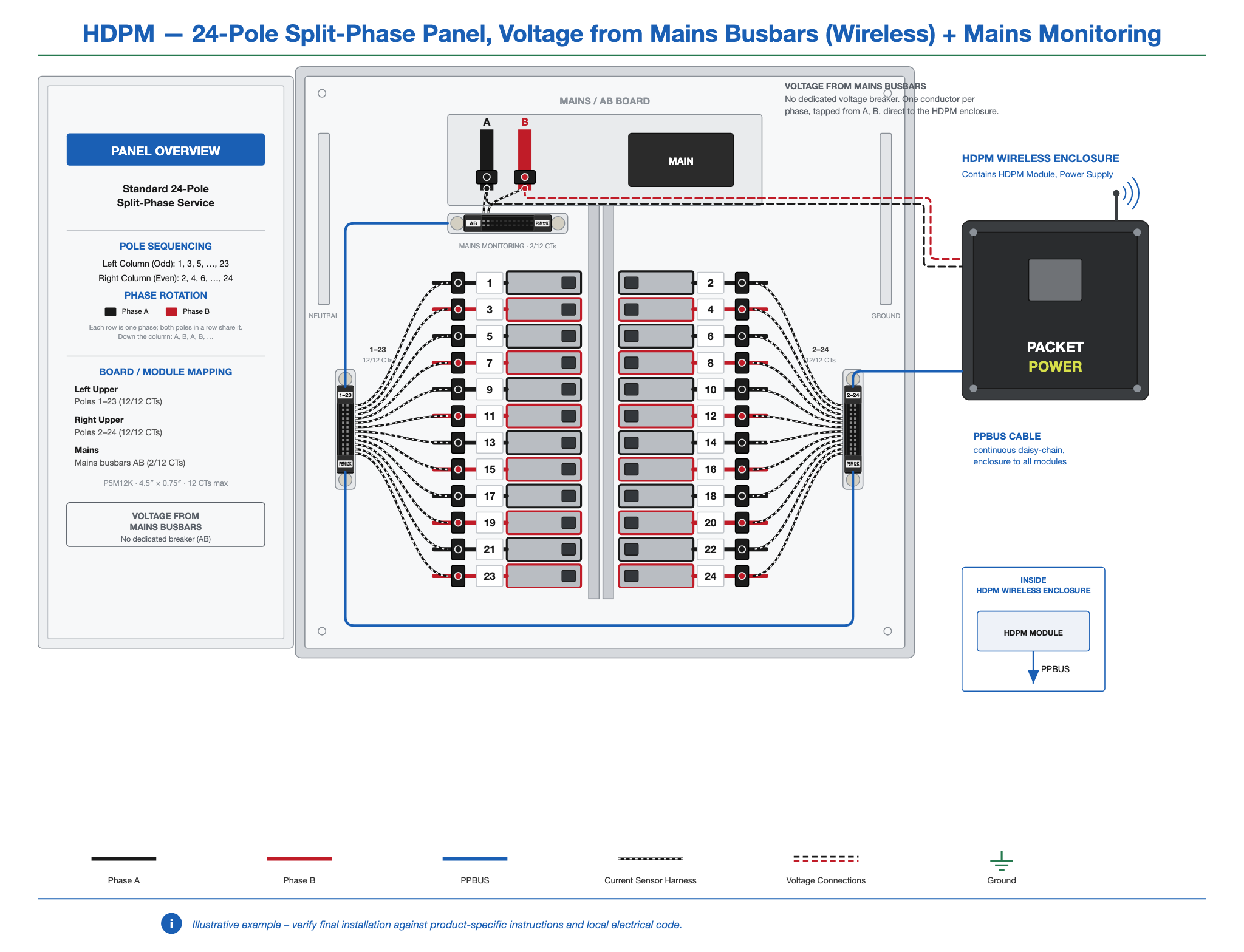1244x952 pixels.
Task: Click the Voltage Connections dashed legend line
Action: 826,858
